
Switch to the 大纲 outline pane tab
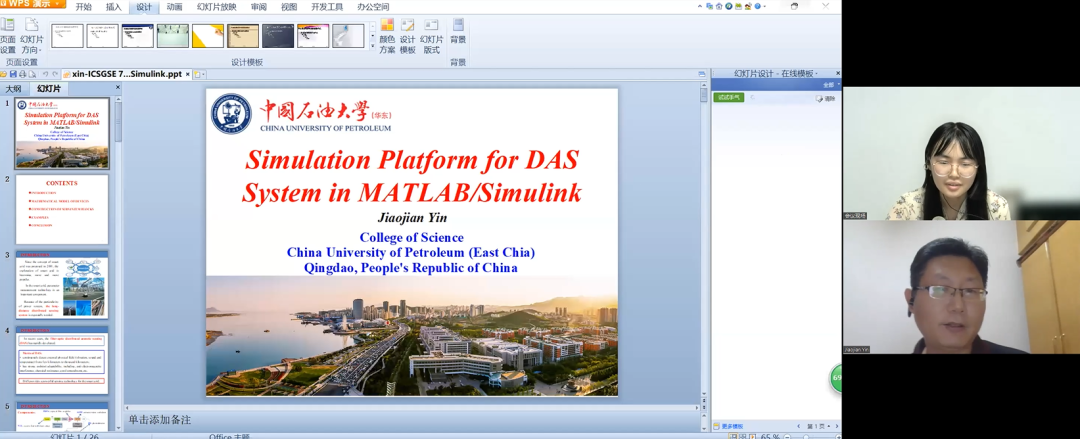click(x=13, y=89)
